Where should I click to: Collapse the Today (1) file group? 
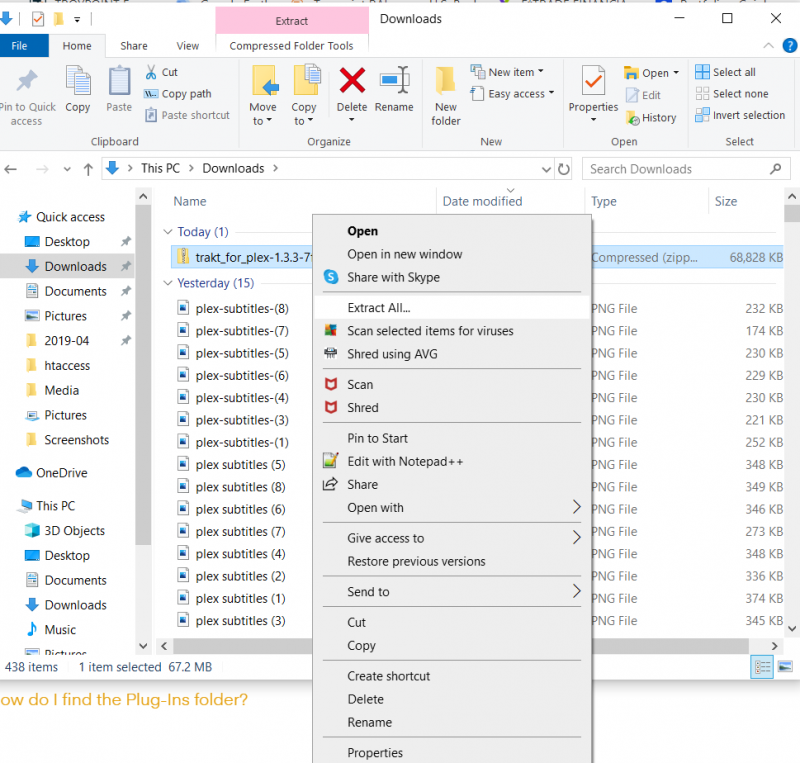[168, 232]
